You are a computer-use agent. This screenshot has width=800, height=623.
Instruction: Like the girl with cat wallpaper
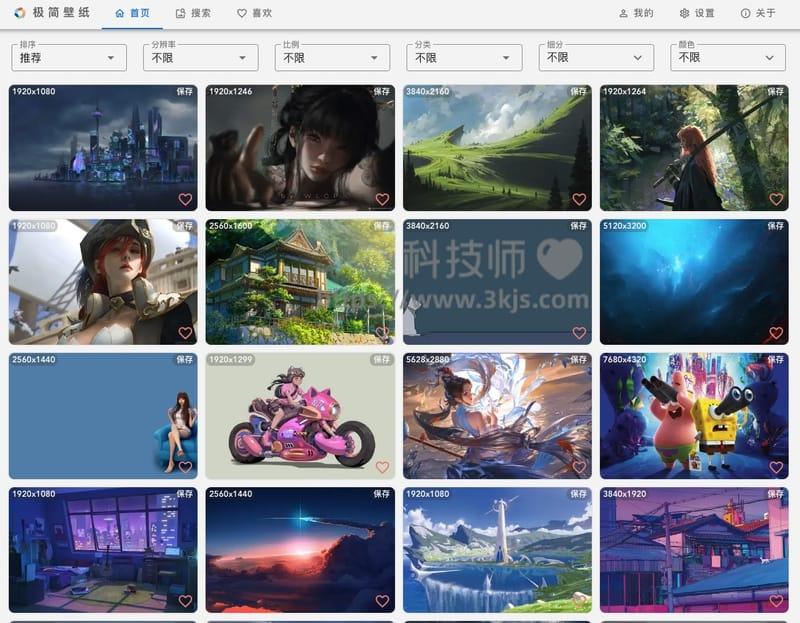point(382,199)
